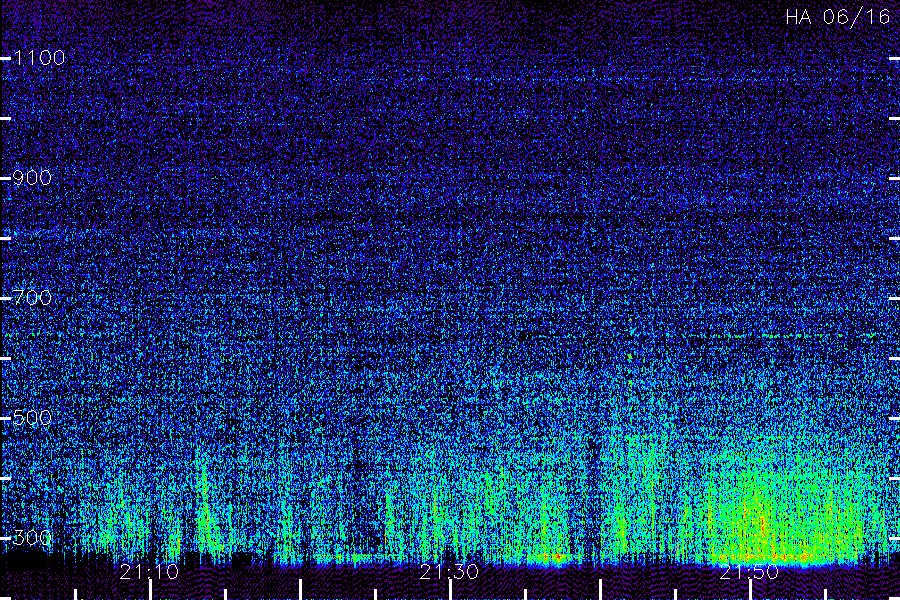Click the 1100 frequency axis label

[x=38, y=57]
